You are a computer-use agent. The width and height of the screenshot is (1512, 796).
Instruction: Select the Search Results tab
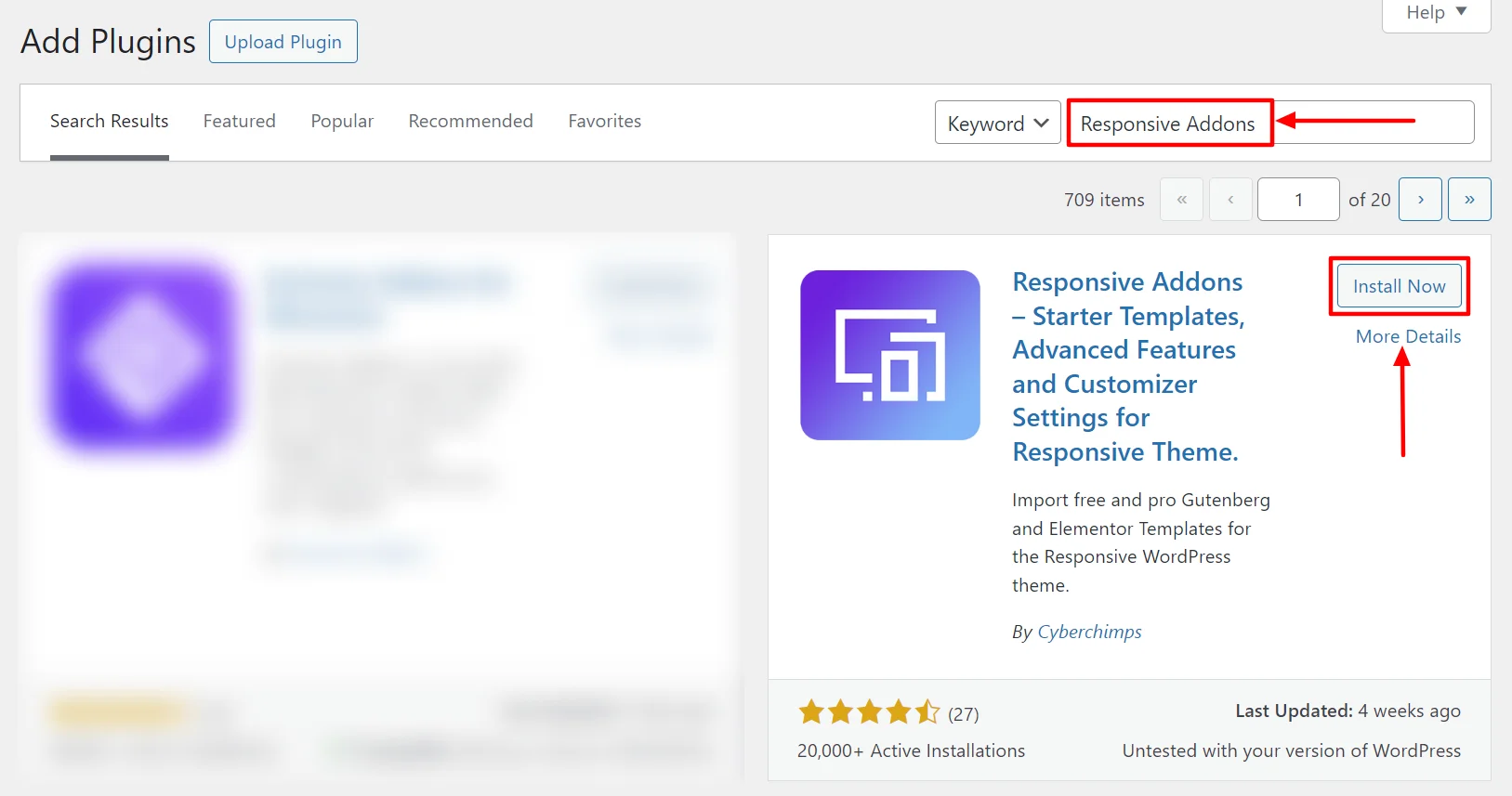pyautogui.click(x=110, y=122)
